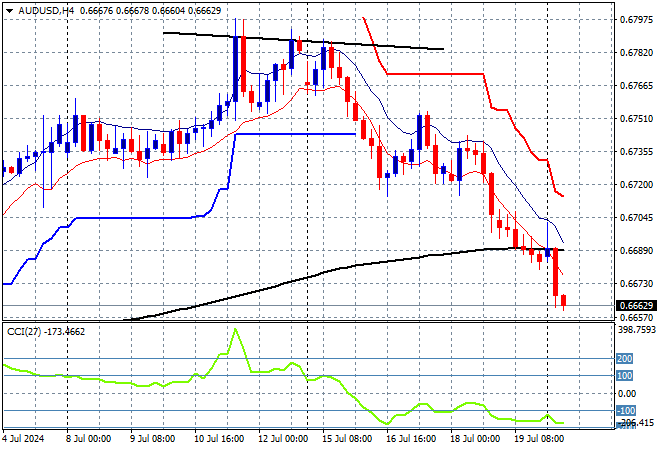
Task: Click price level 0.67820 on the scale
Action: coord(636,53)
